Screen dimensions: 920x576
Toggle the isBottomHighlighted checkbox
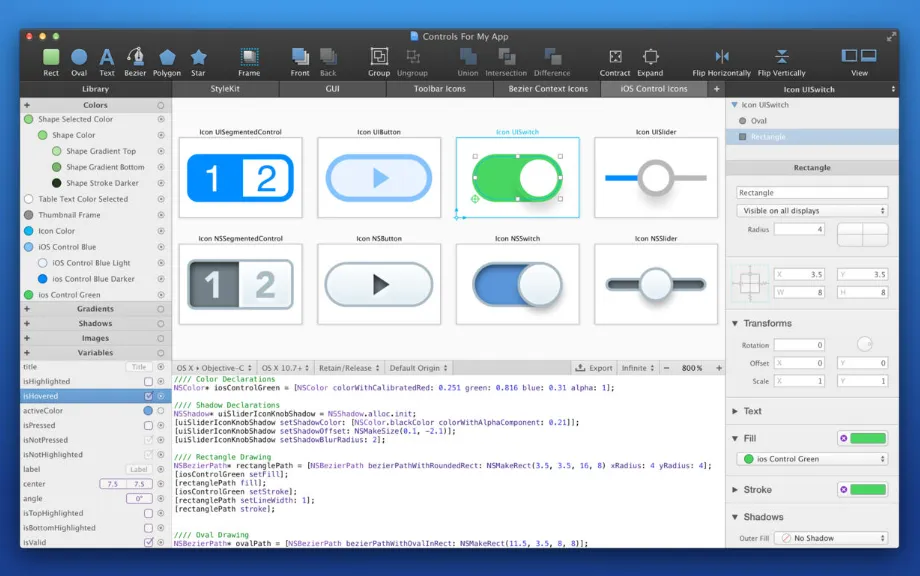point(148,528)
